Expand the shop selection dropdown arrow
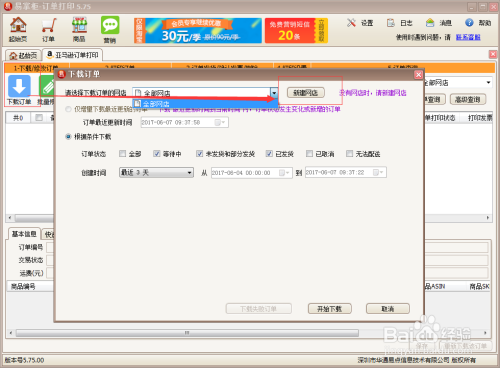The image size is (500, 368). tap(274, 93)
